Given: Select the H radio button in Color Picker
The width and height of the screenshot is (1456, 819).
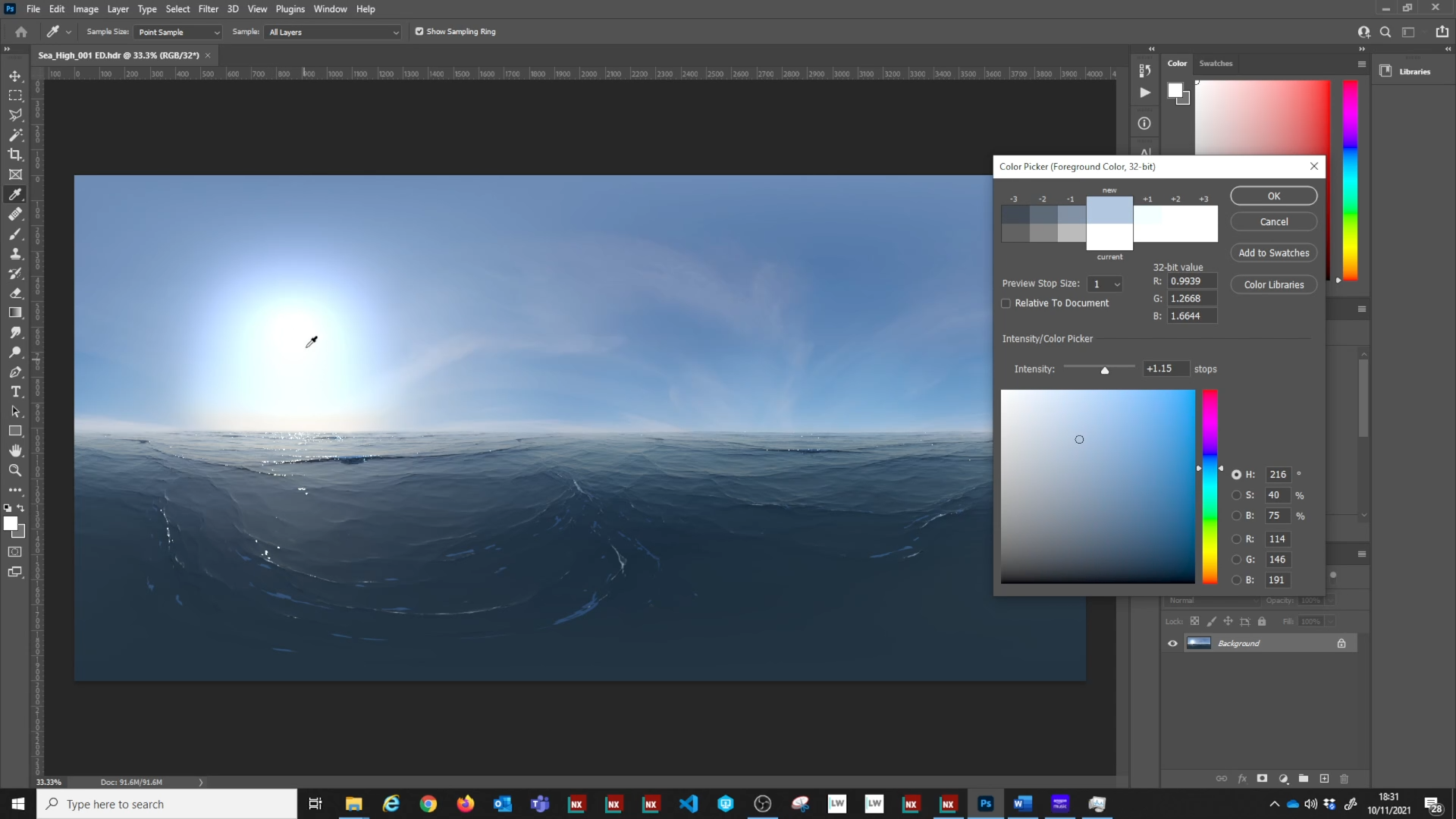Looking at the screenshot, I should (1237, 474).
